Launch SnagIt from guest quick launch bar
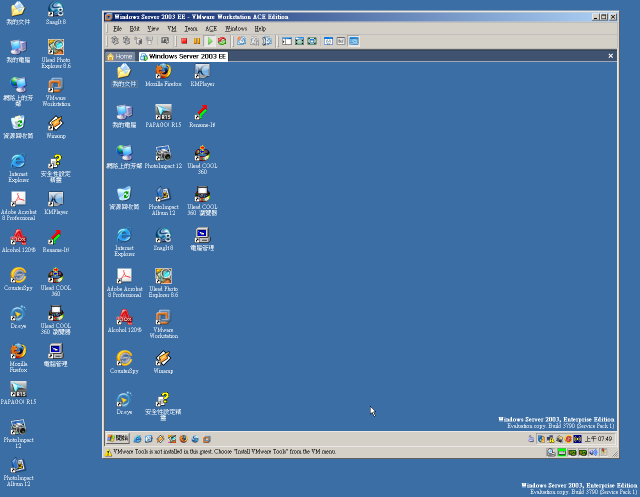Image resolution: width=640 pixels, height=497 pixels. (195, 439)
